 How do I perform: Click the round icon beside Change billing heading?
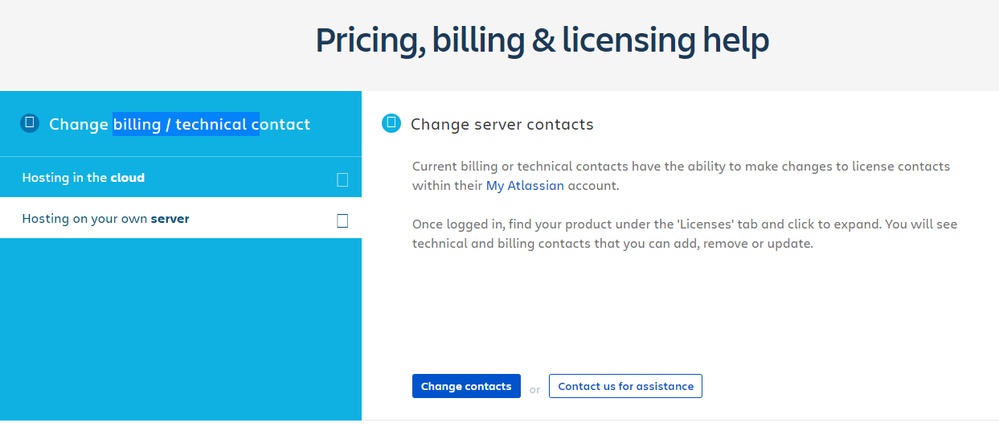[30, 123]
